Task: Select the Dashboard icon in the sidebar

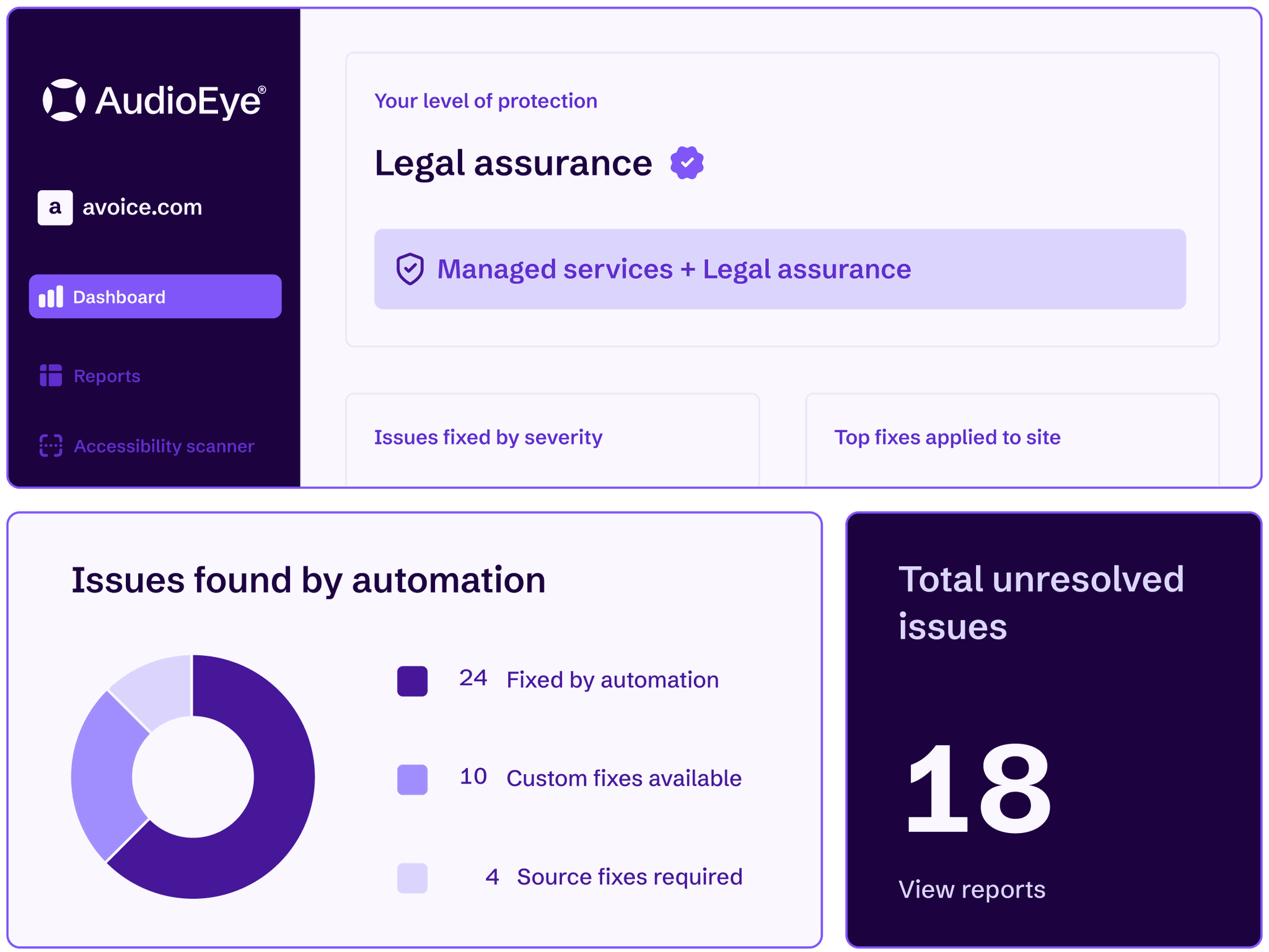Action: click(50, 296)
